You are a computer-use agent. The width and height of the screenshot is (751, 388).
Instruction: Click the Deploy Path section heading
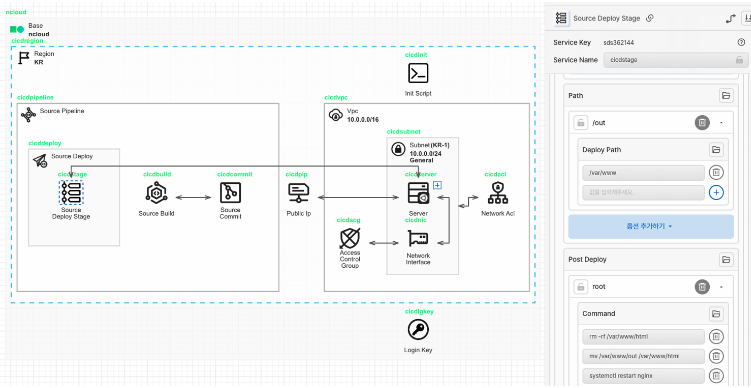[x=602, y=149]
